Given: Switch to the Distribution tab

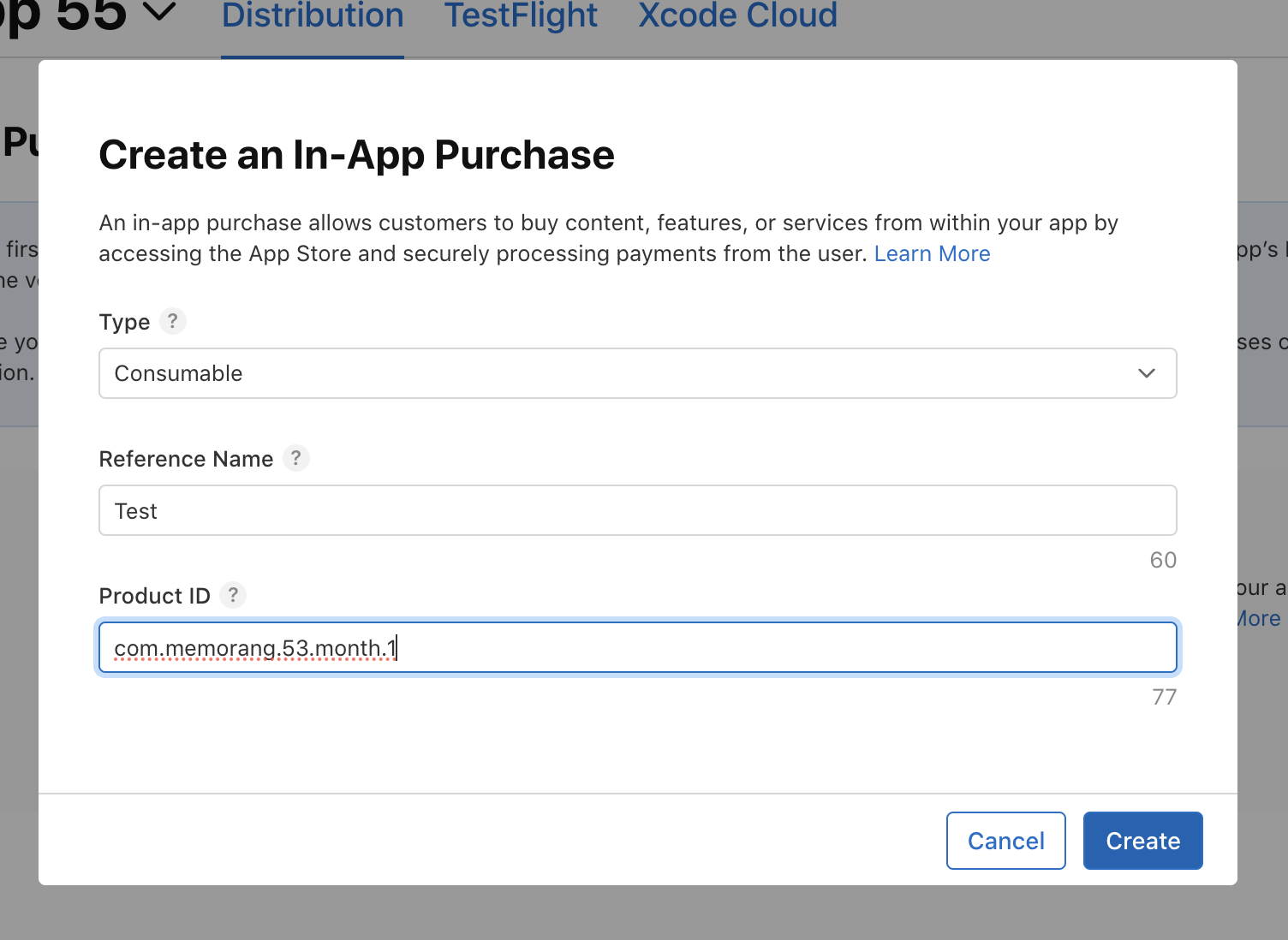Looking at the screenshot, I should coord(313,17).
